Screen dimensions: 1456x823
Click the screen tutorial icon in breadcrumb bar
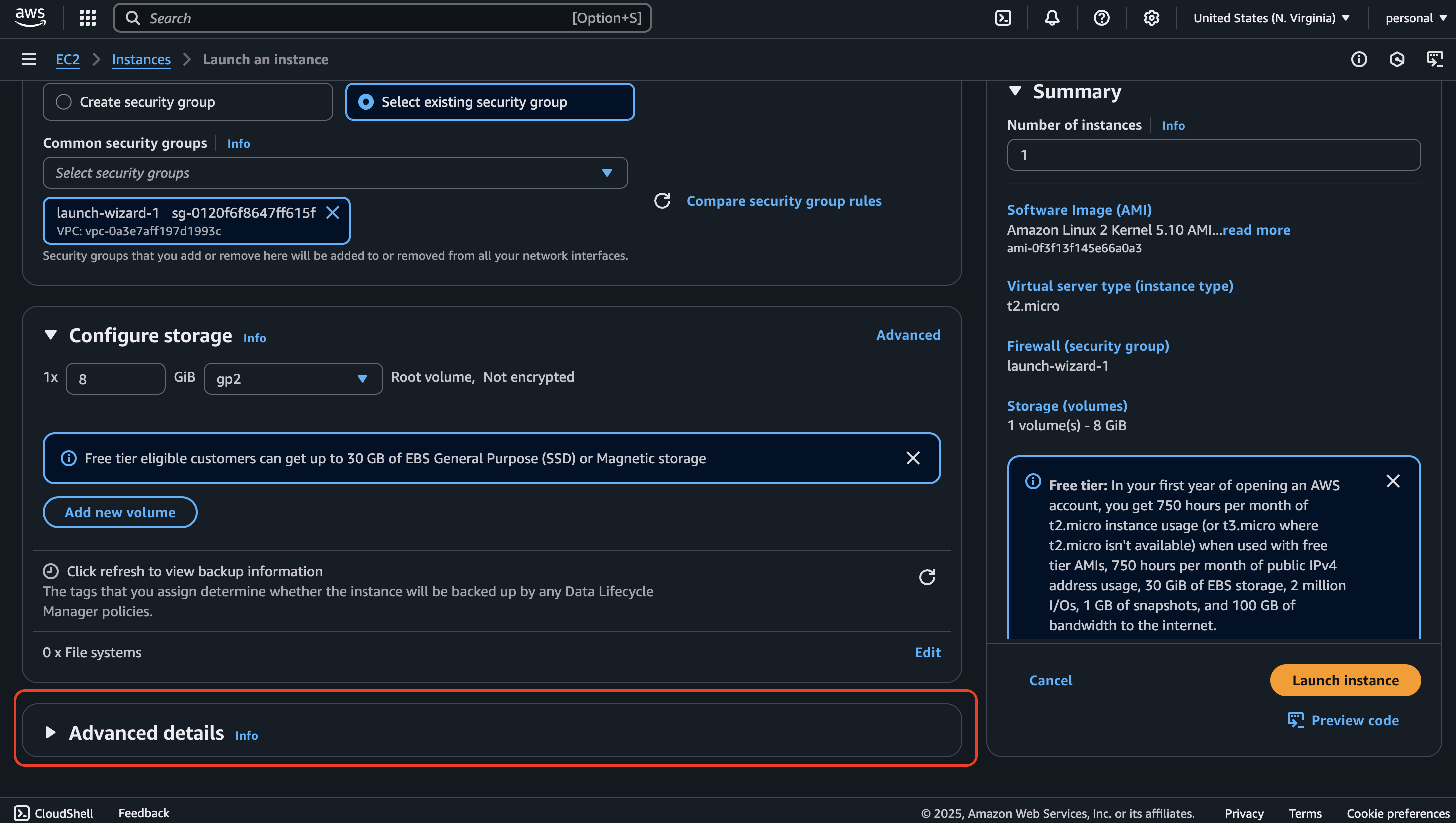point(1435,59)
